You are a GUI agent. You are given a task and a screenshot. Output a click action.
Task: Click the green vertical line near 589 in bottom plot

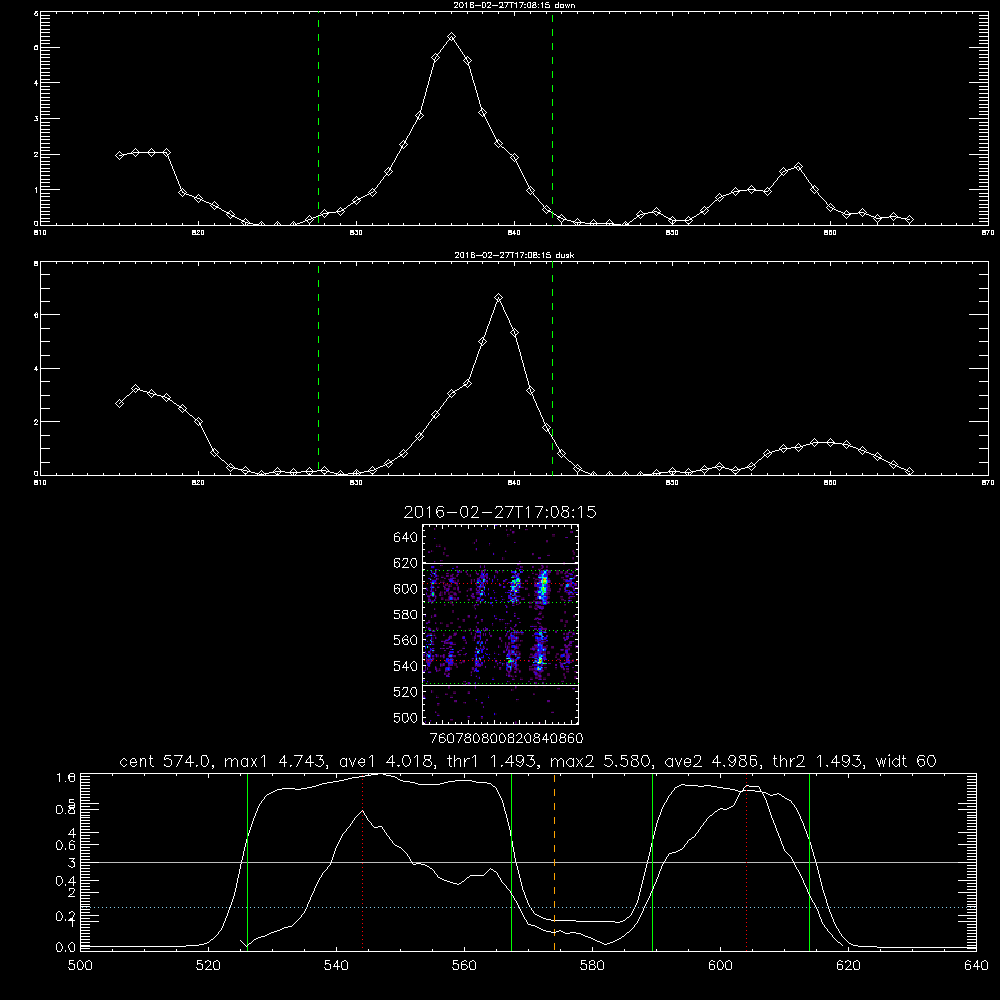tap(652, 862)
